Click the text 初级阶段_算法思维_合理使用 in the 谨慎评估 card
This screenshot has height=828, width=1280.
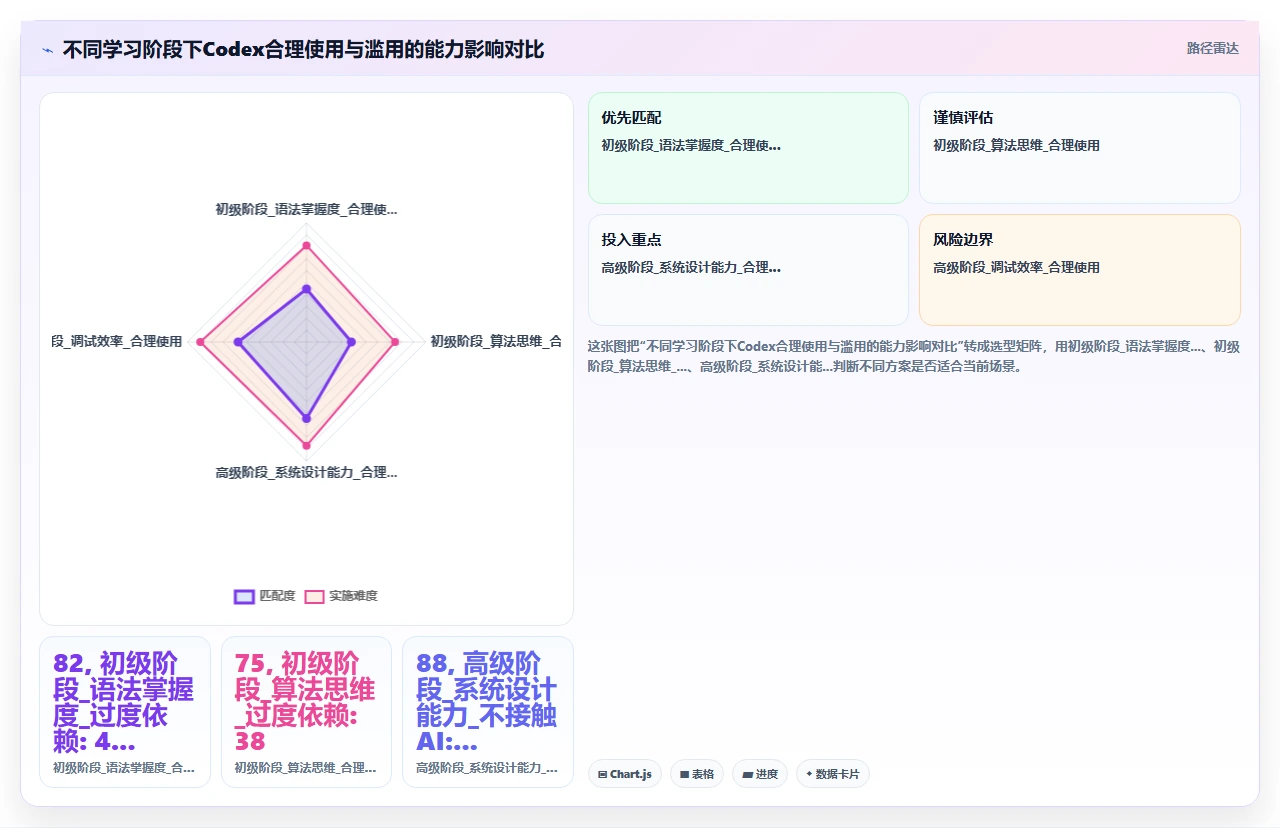click(1016, 145)
